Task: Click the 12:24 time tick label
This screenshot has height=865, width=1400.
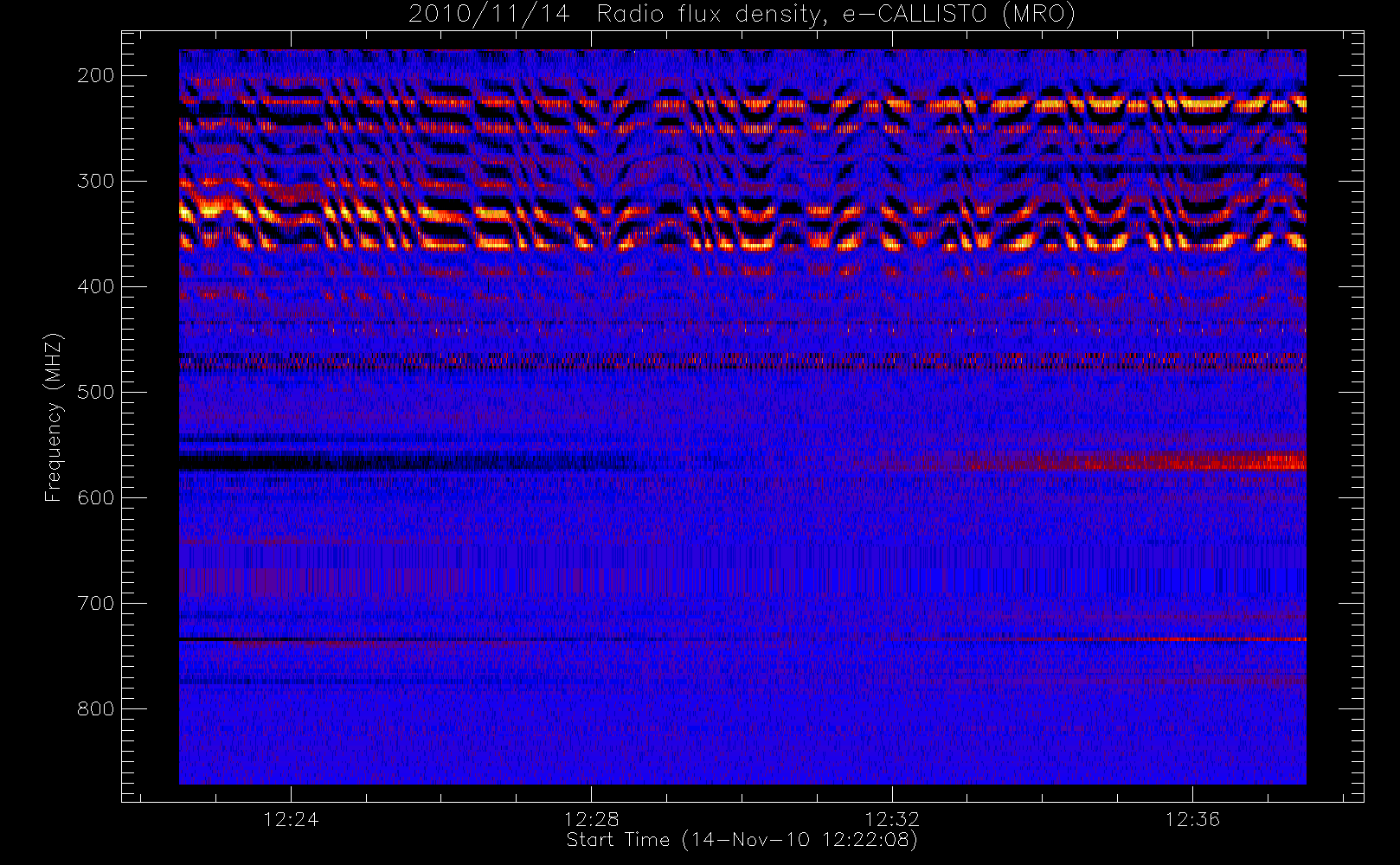Action: pyautogui.click(x=291, y=818)
